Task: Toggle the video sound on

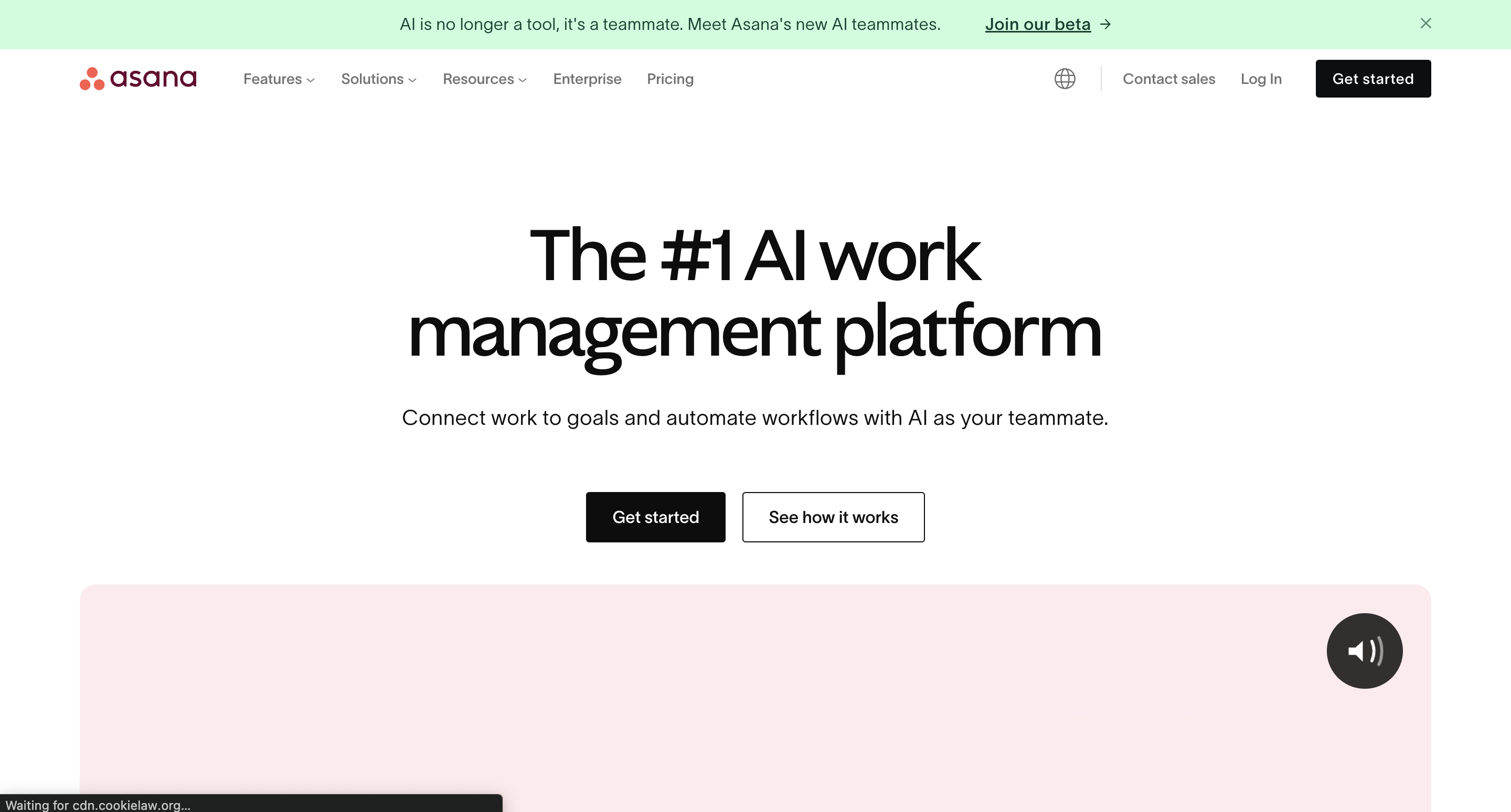Action: click(1364, 650)
